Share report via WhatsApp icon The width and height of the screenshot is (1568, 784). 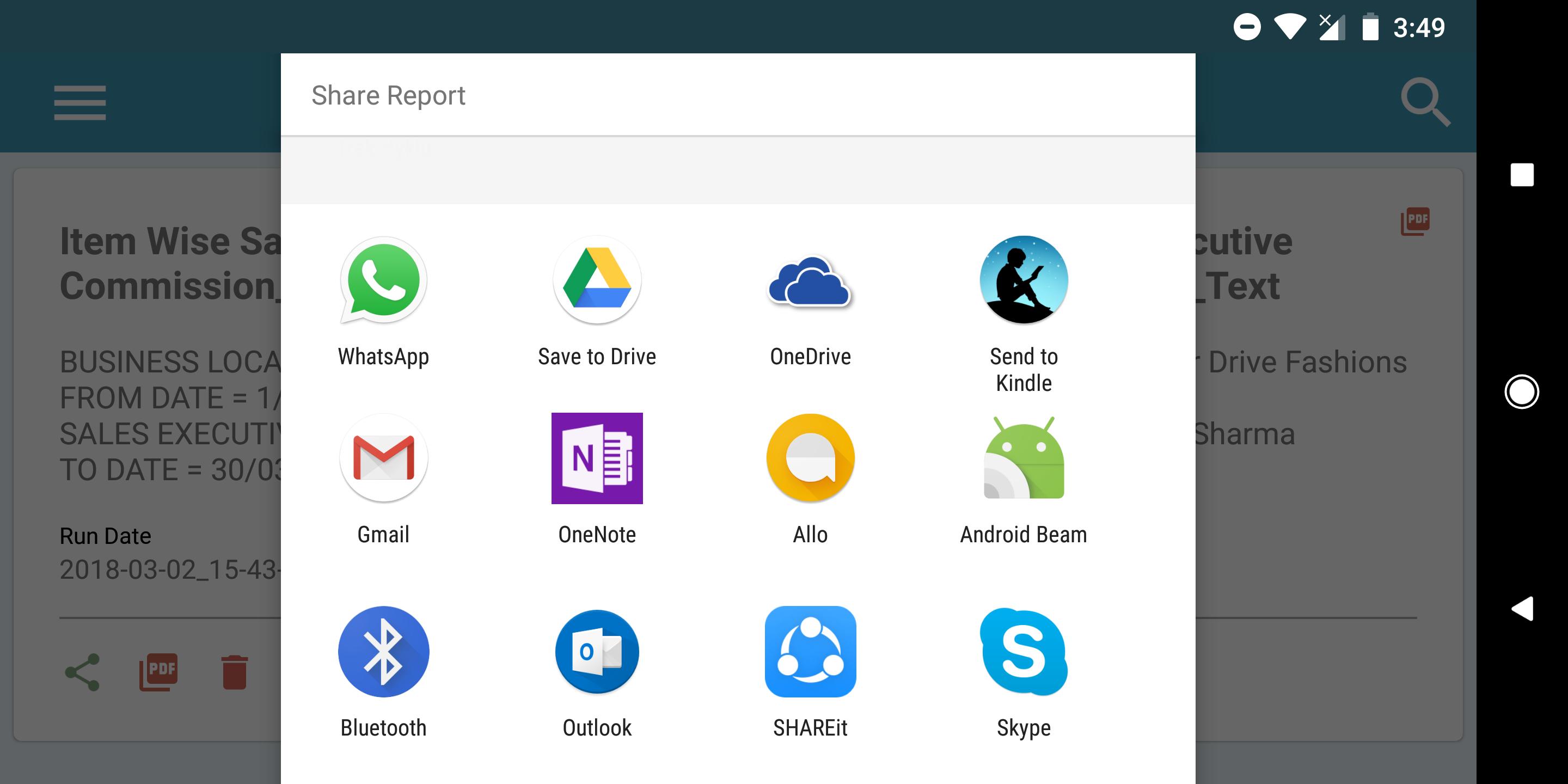point(383,280)
